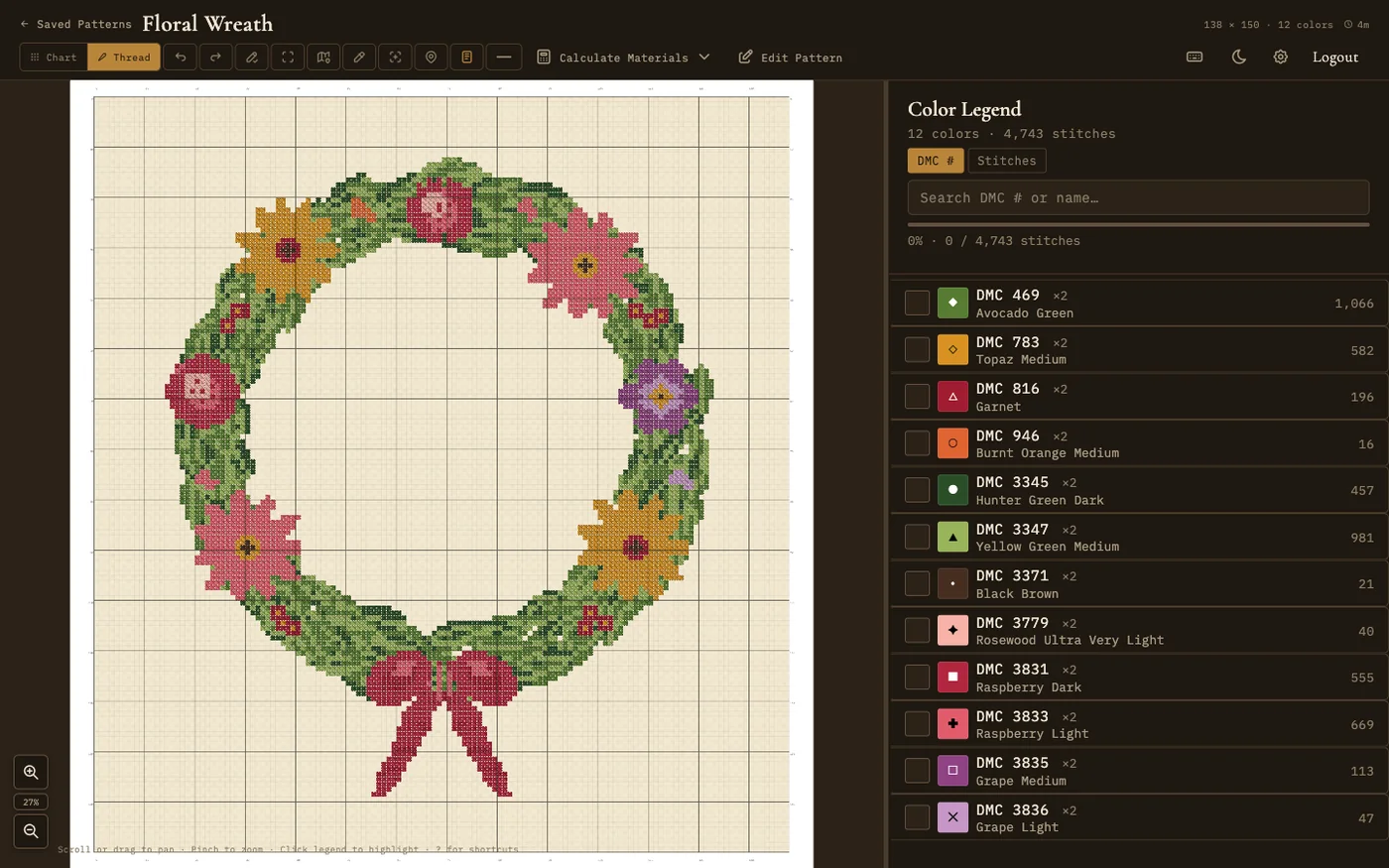Open the minimap icon

(x=323, y=58)
